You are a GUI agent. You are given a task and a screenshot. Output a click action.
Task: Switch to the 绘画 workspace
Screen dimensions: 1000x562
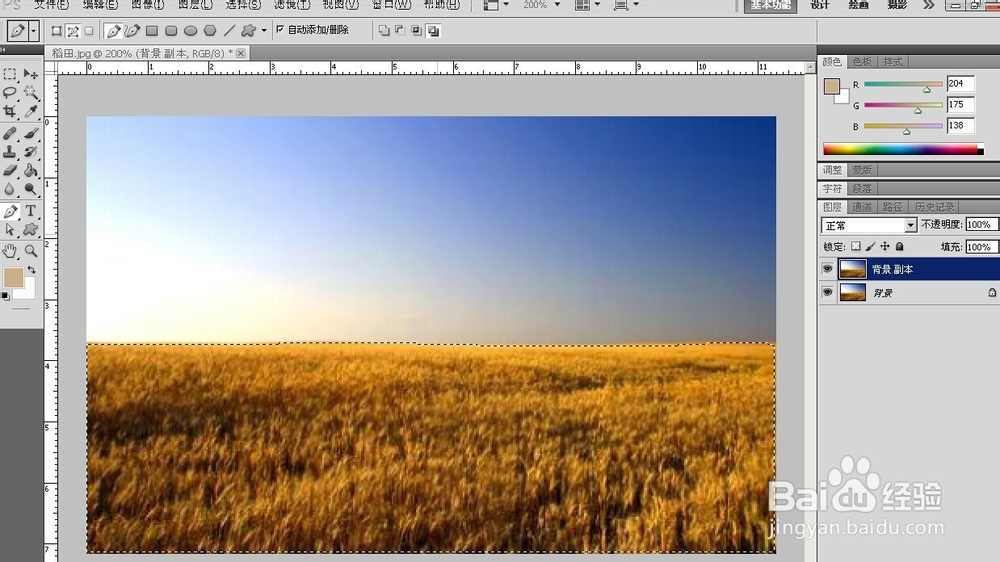(858, 5)
